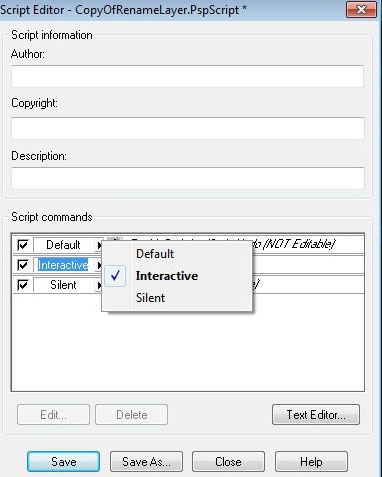
Task: Click the Description text box
Action: click(x=188, y=178)
